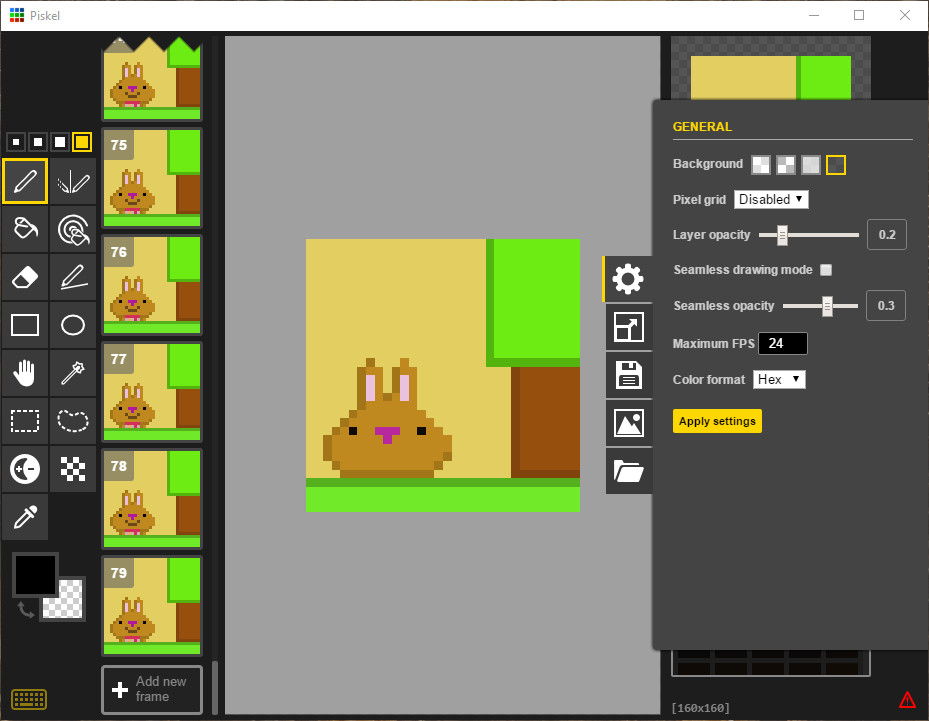Toggle Seamless drawing mode checkbox

click(826, 270)
